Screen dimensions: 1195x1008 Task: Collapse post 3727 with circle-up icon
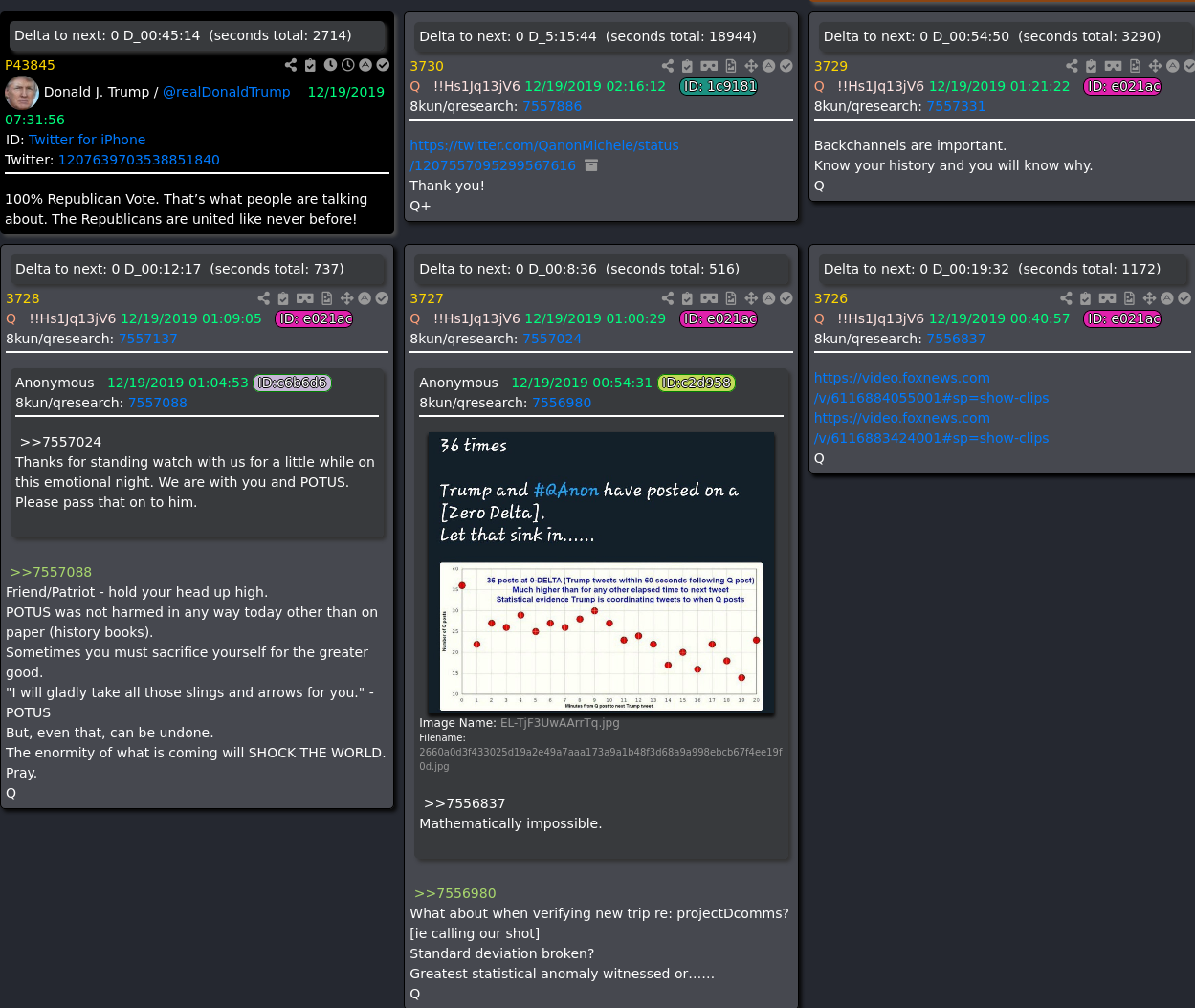(769, 298)
